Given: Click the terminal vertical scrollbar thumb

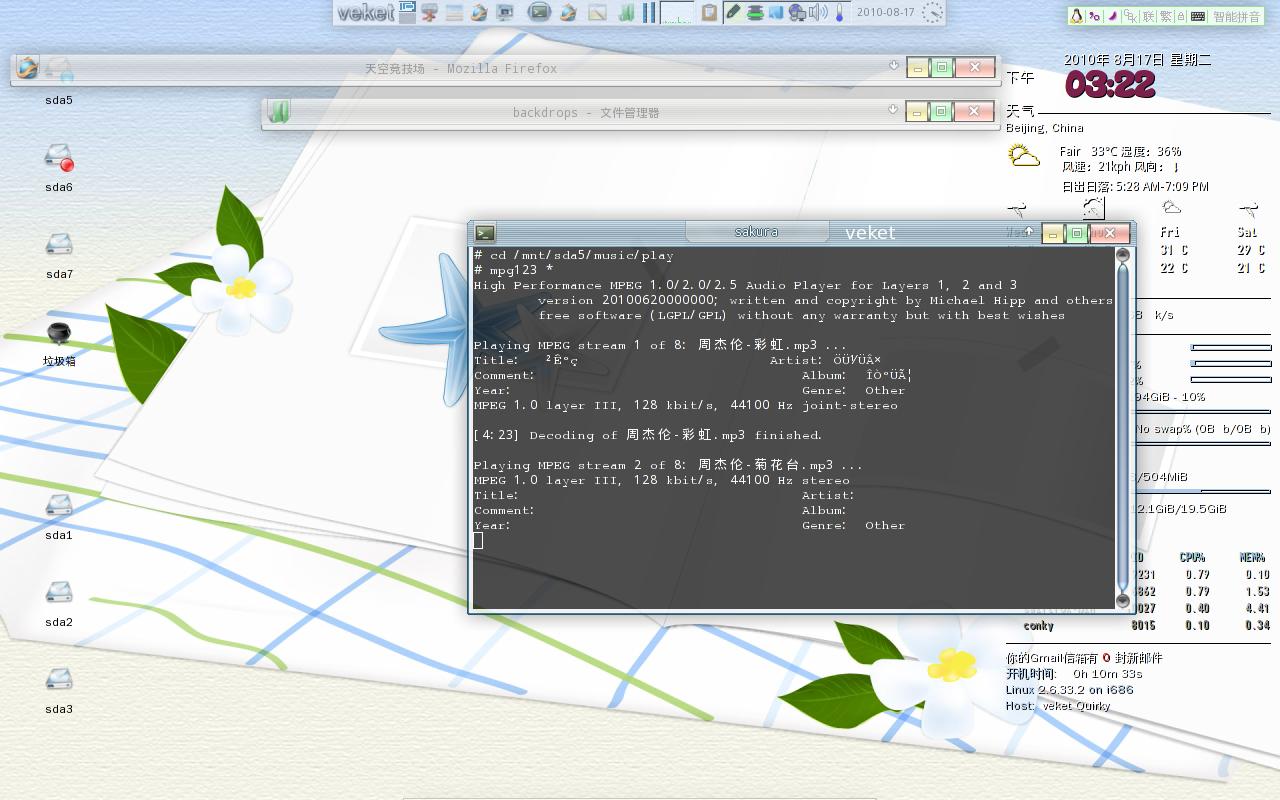Looking at the screenshot, I should point(1123,428).
